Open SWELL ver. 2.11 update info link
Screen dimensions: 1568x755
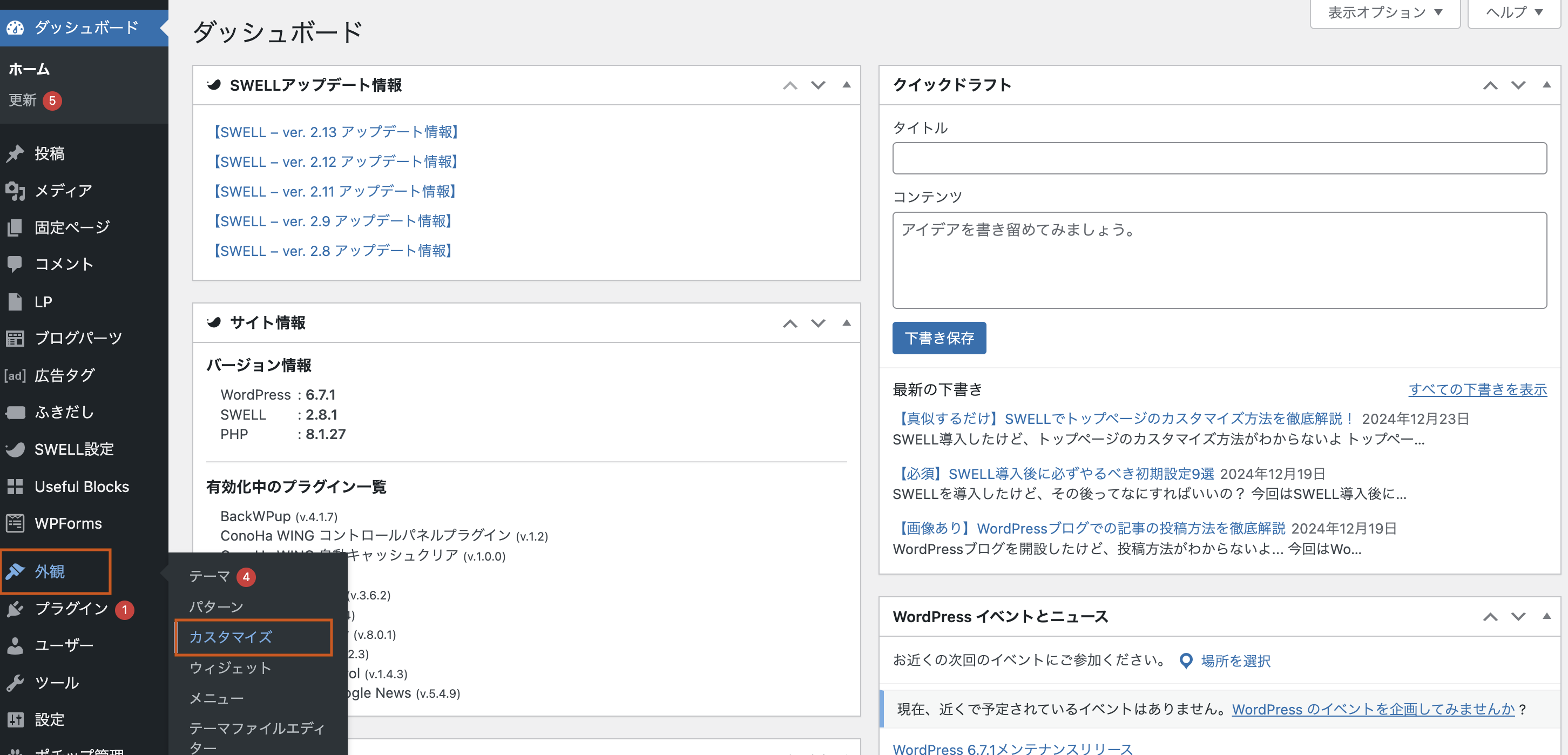click(x=334, y=192)
